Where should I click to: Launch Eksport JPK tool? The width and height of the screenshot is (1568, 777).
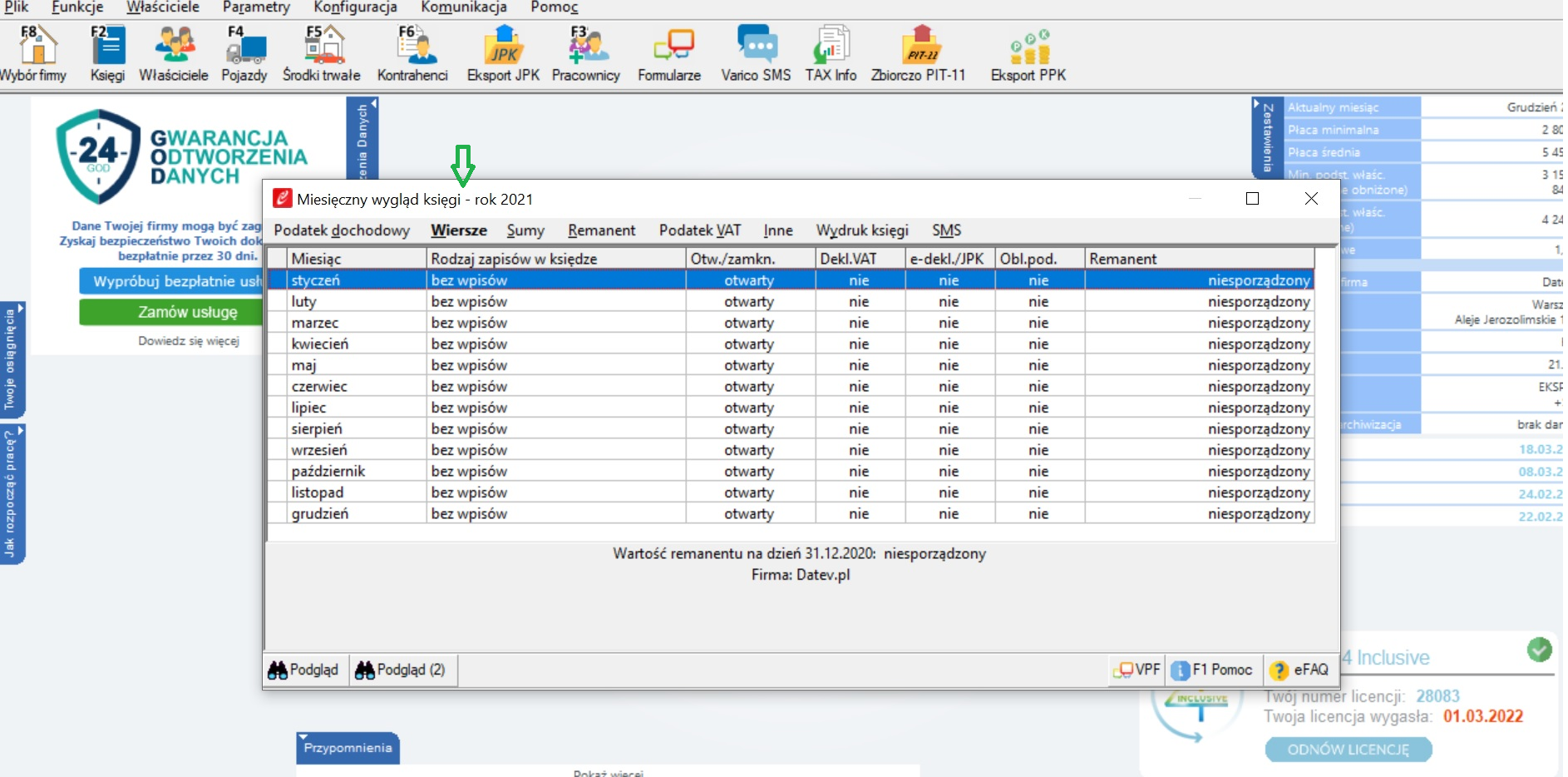coord(503,53)
